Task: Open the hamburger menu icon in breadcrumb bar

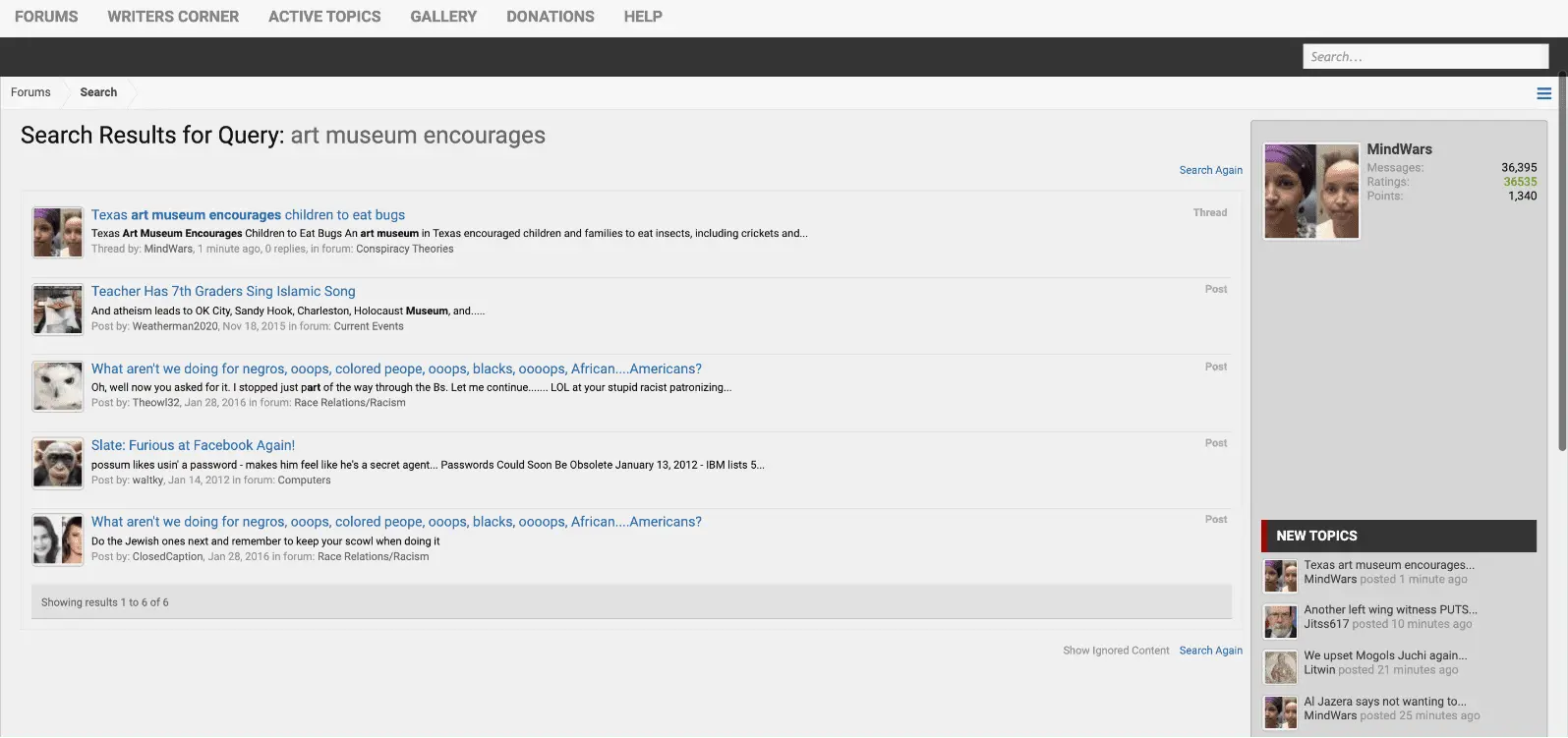Action: tap(1543, 93)
